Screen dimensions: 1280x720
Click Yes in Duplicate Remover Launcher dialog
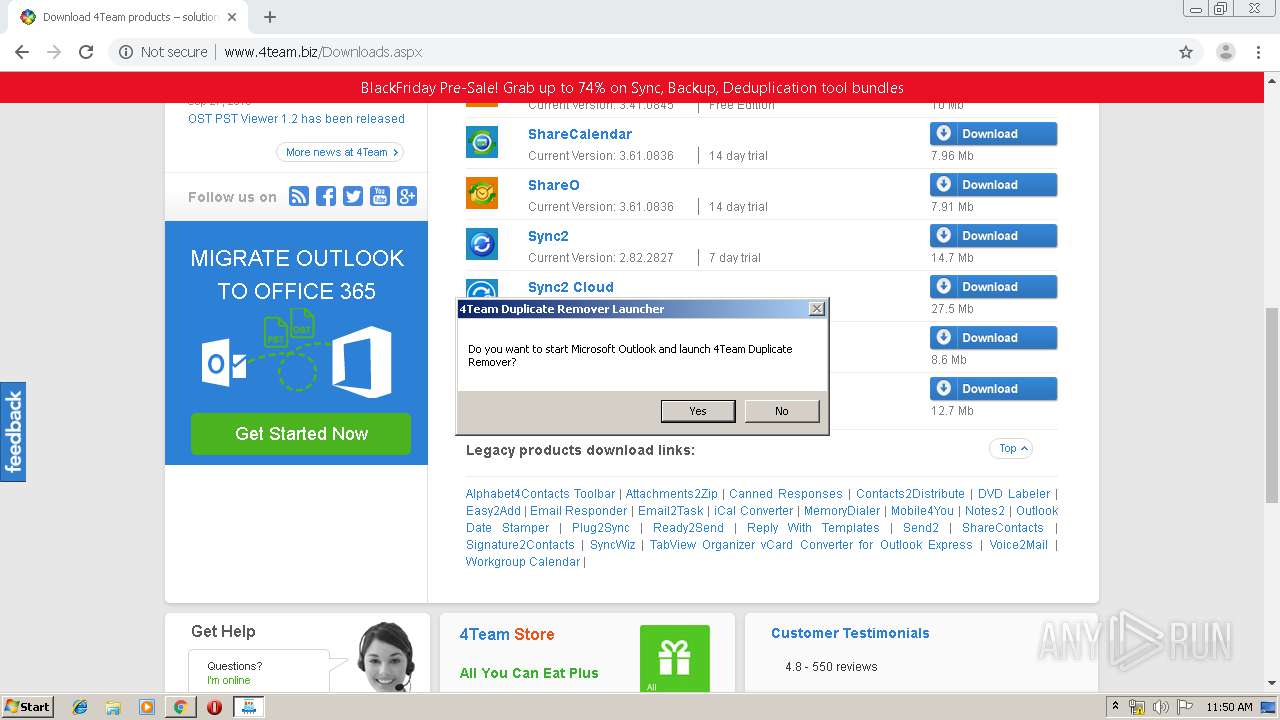coord(698,411)
